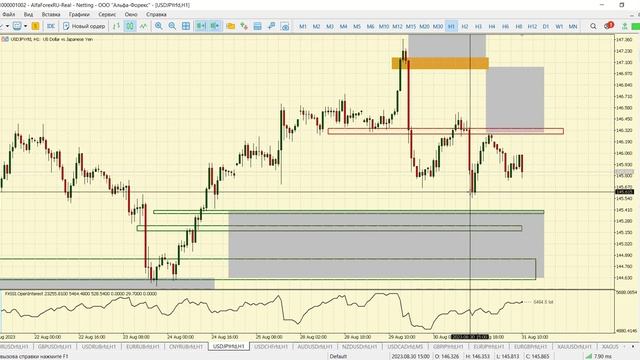Zoom out on the chart

172,26
